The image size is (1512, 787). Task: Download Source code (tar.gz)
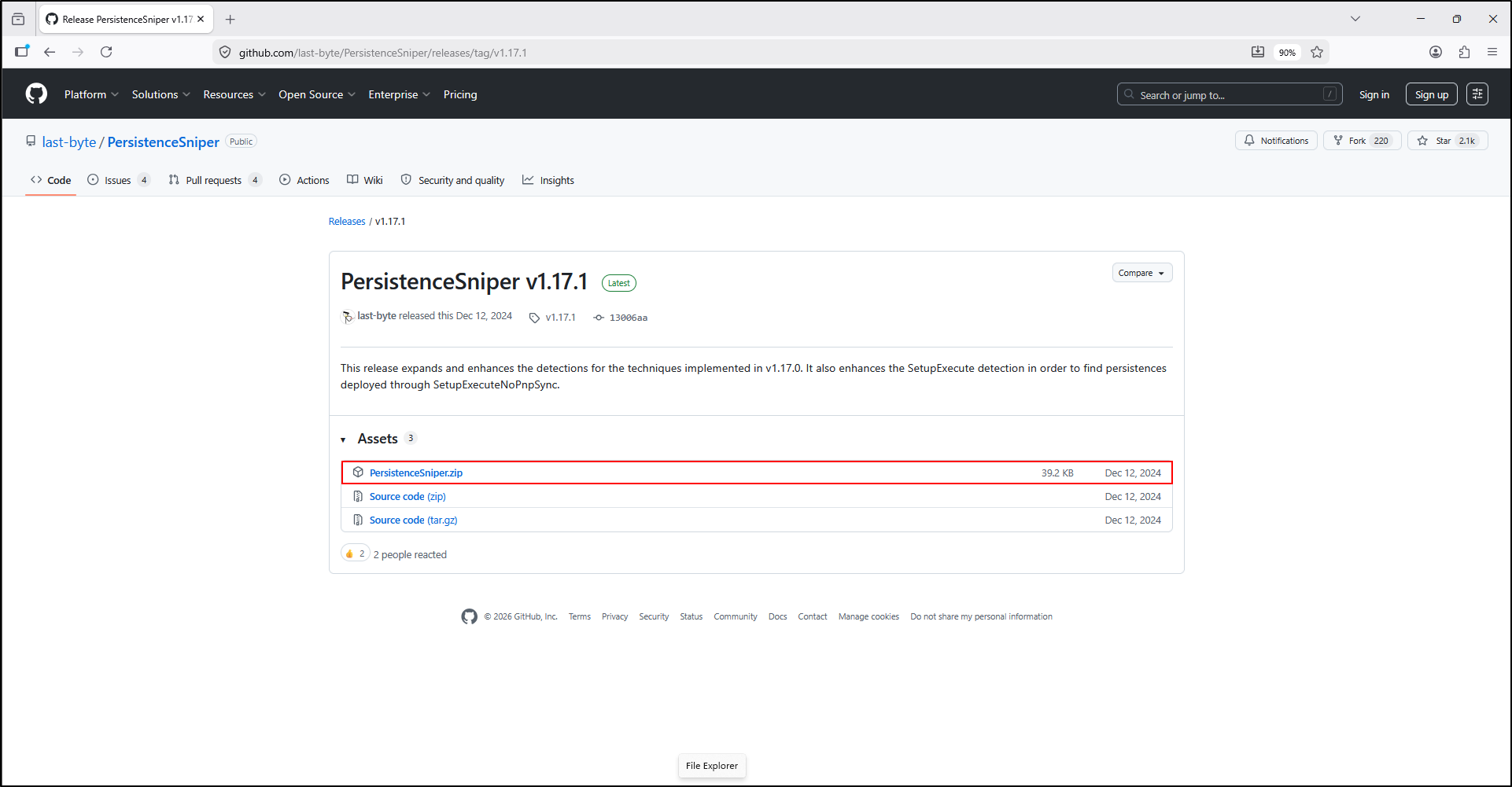click(414, 520)
